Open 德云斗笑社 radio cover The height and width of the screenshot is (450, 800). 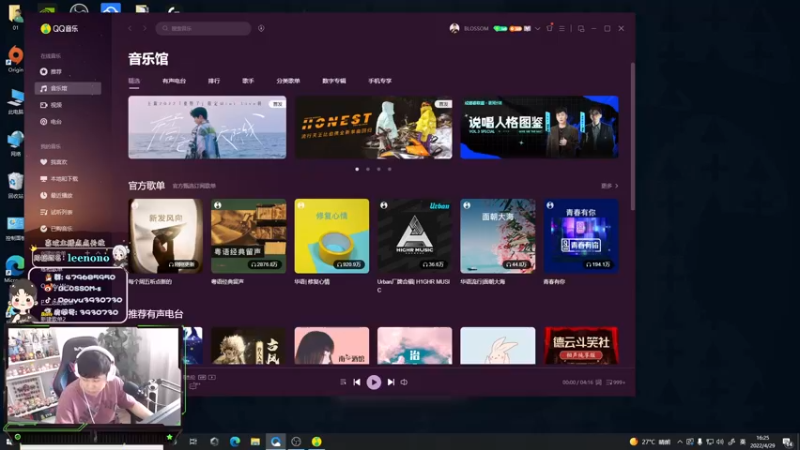(581, 346)
